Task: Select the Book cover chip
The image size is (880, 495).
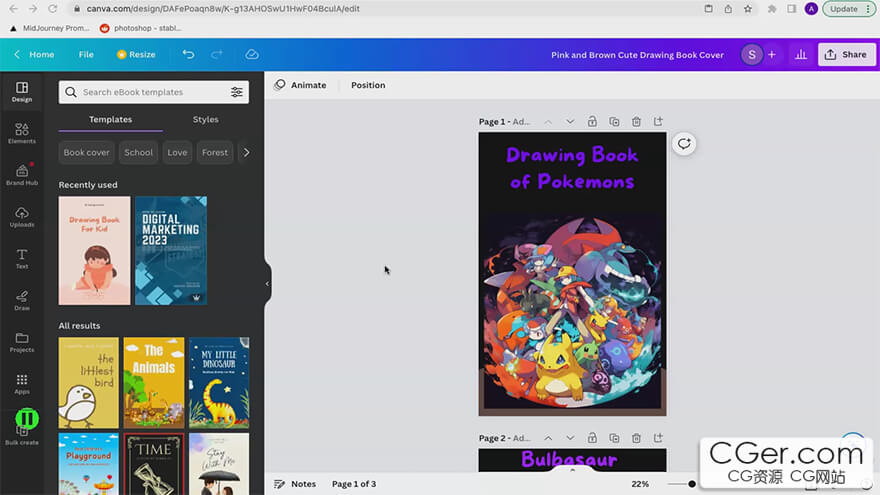Action: 86,152
